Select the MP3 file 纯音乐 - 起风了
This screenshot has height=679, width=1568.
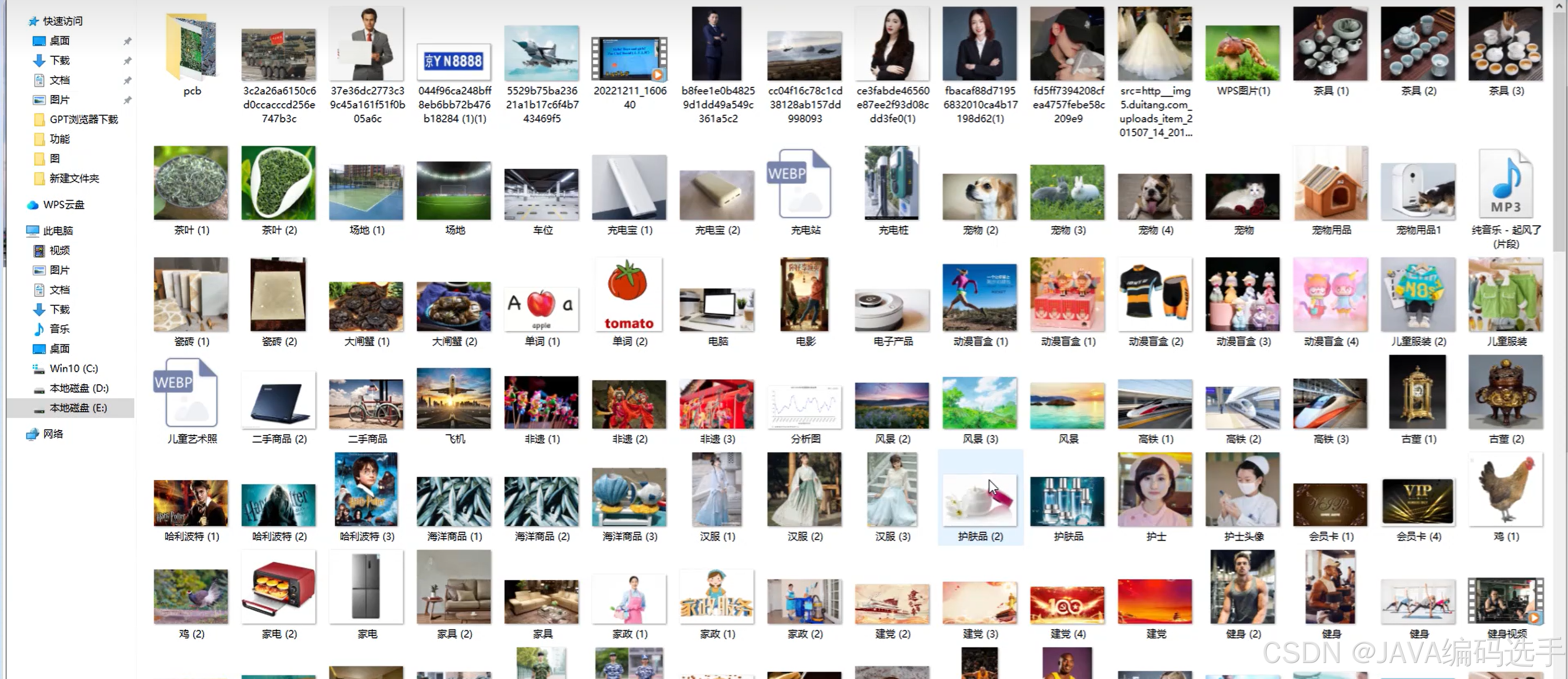1506,183
